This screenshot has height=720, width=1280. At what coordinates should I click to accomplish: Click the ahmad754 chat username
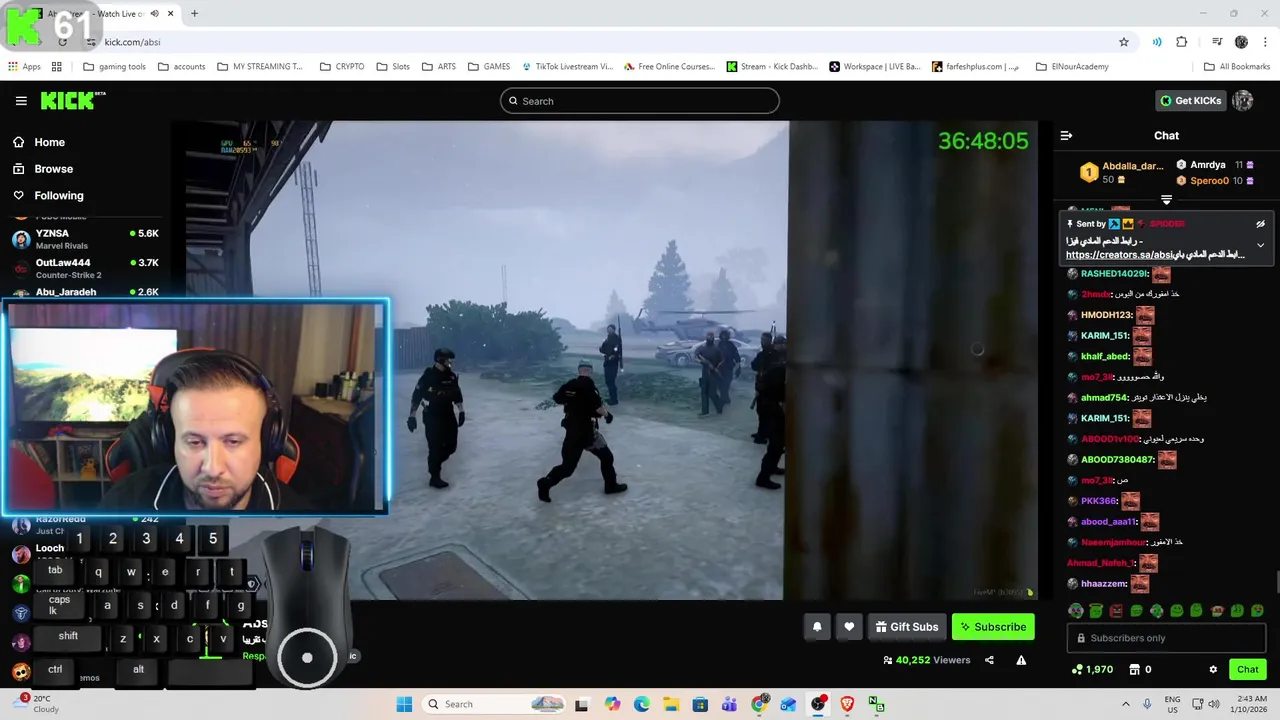point(1103,398)
